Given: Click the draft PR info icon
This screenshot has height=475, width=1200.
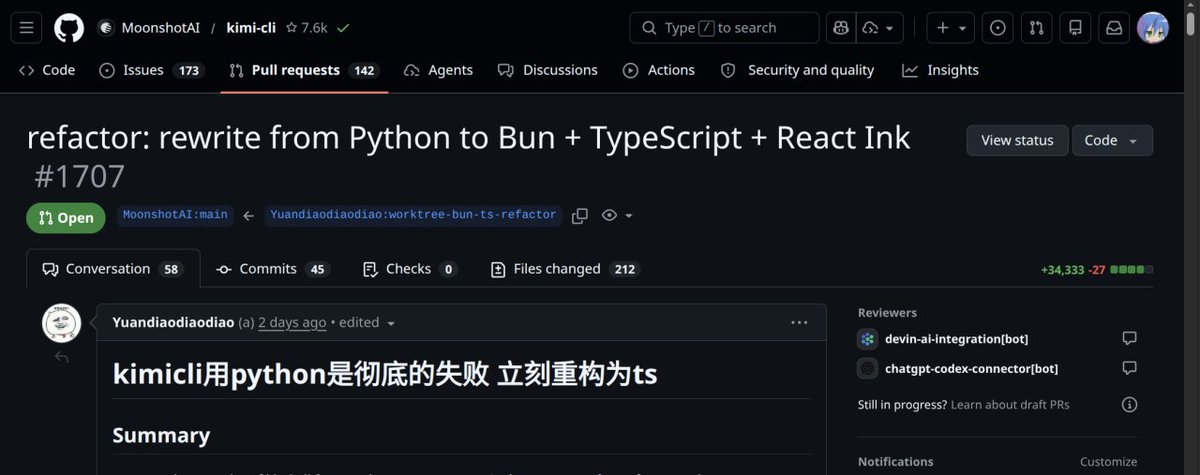Looking at the screenshot, I should pyautogui.click(x=1129, y=405).
